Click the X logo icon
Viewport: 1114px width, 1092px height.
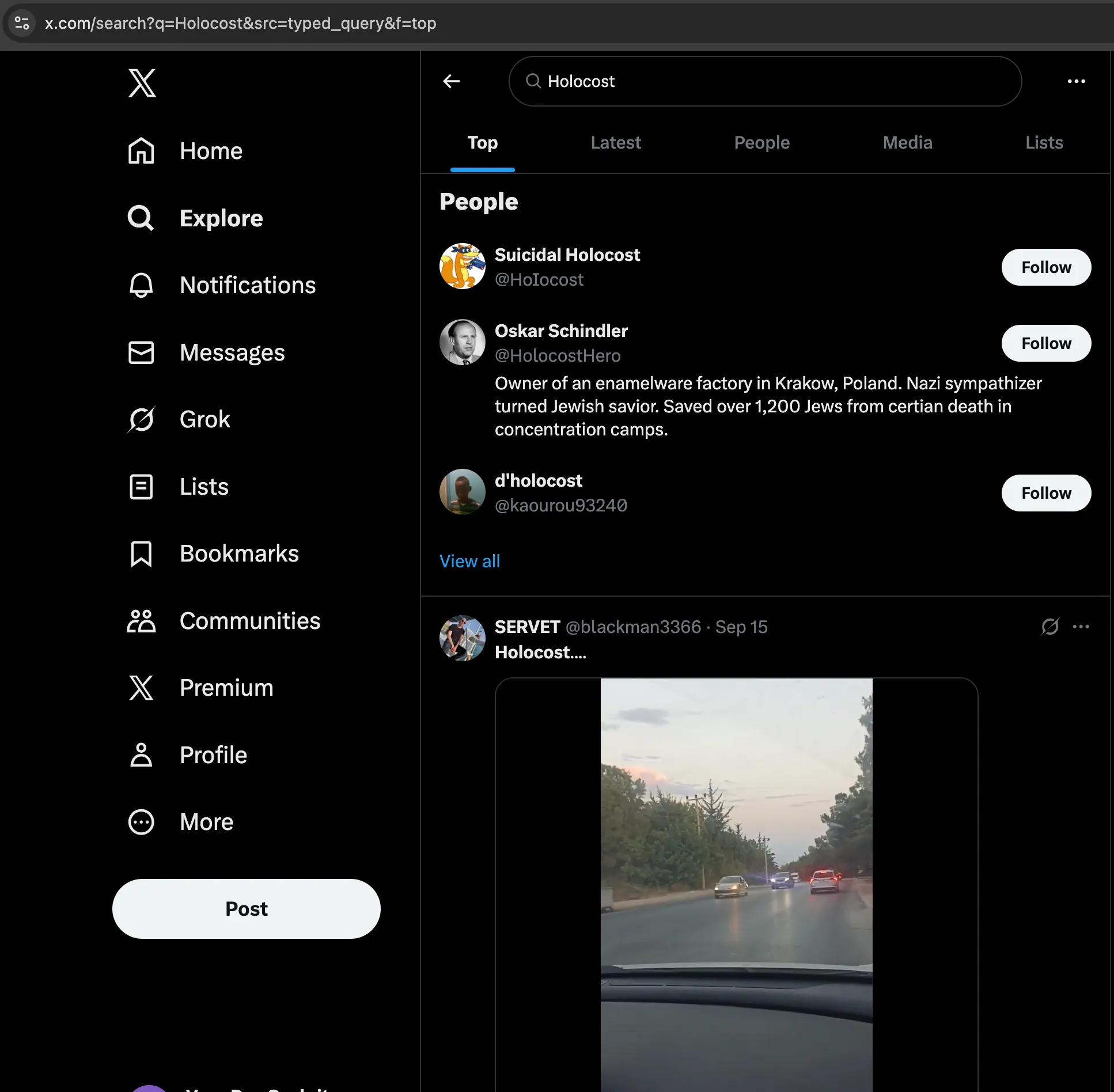[142, 83]
